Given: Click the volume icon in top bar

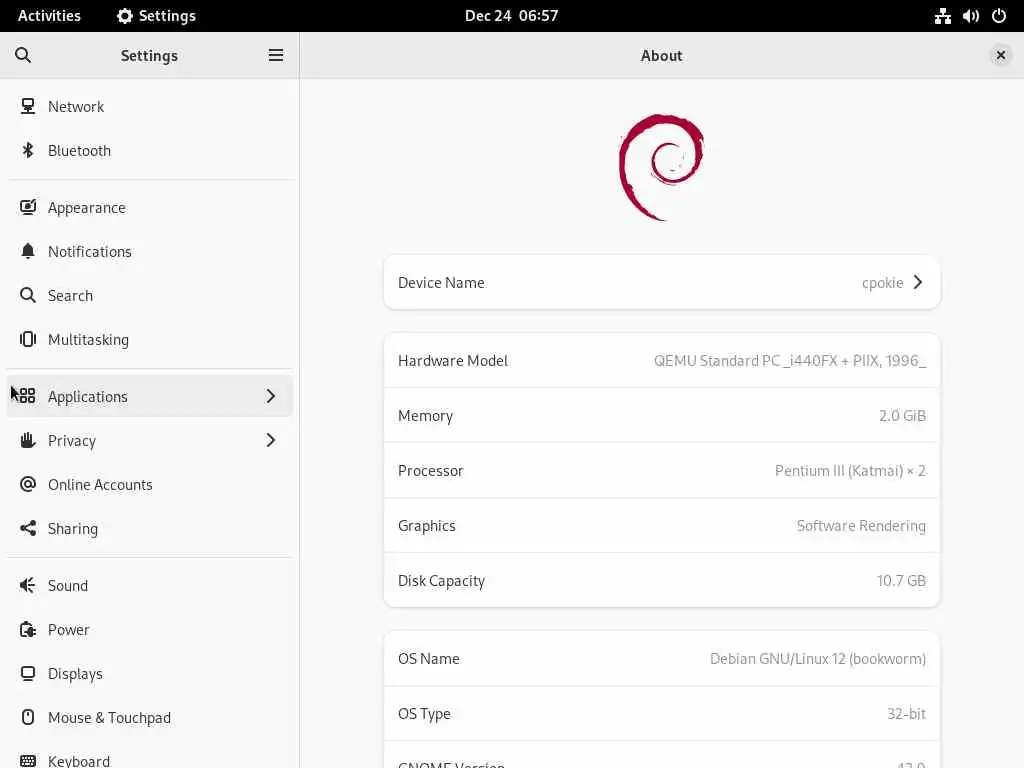Looking at the screenshot, I should click(970, 16).
